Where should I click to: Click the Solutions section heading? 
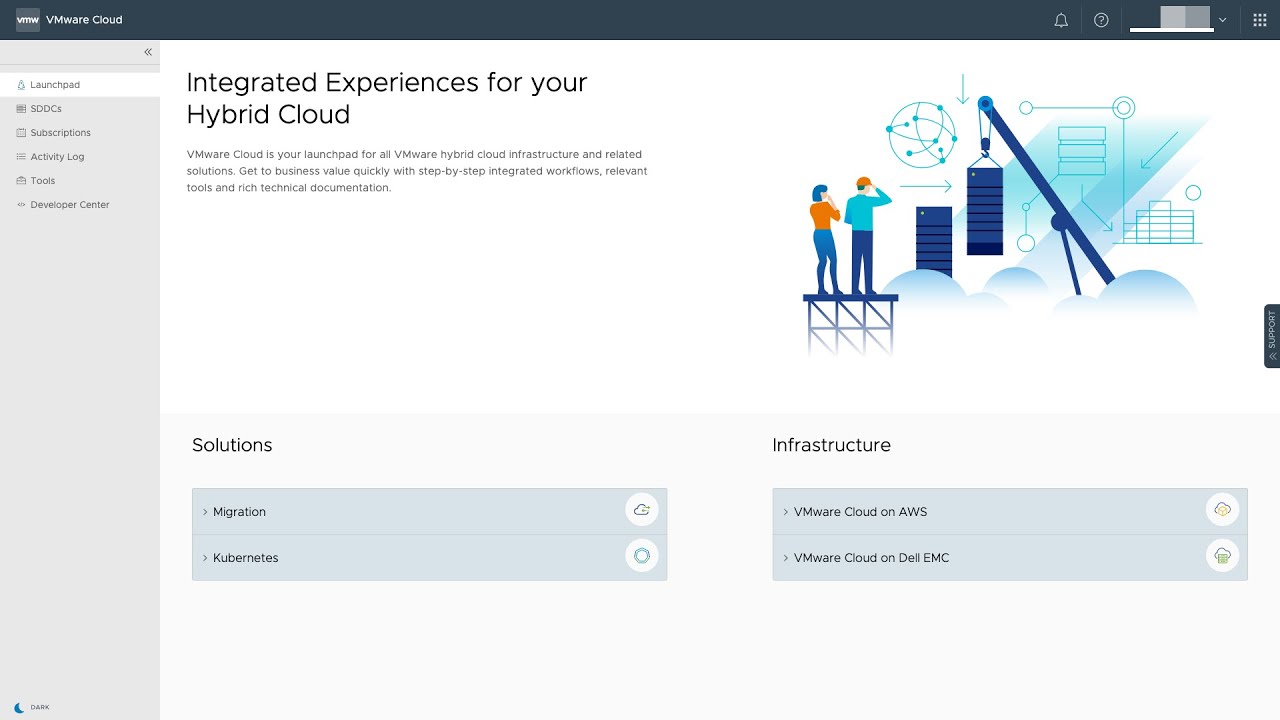(232, 445)
